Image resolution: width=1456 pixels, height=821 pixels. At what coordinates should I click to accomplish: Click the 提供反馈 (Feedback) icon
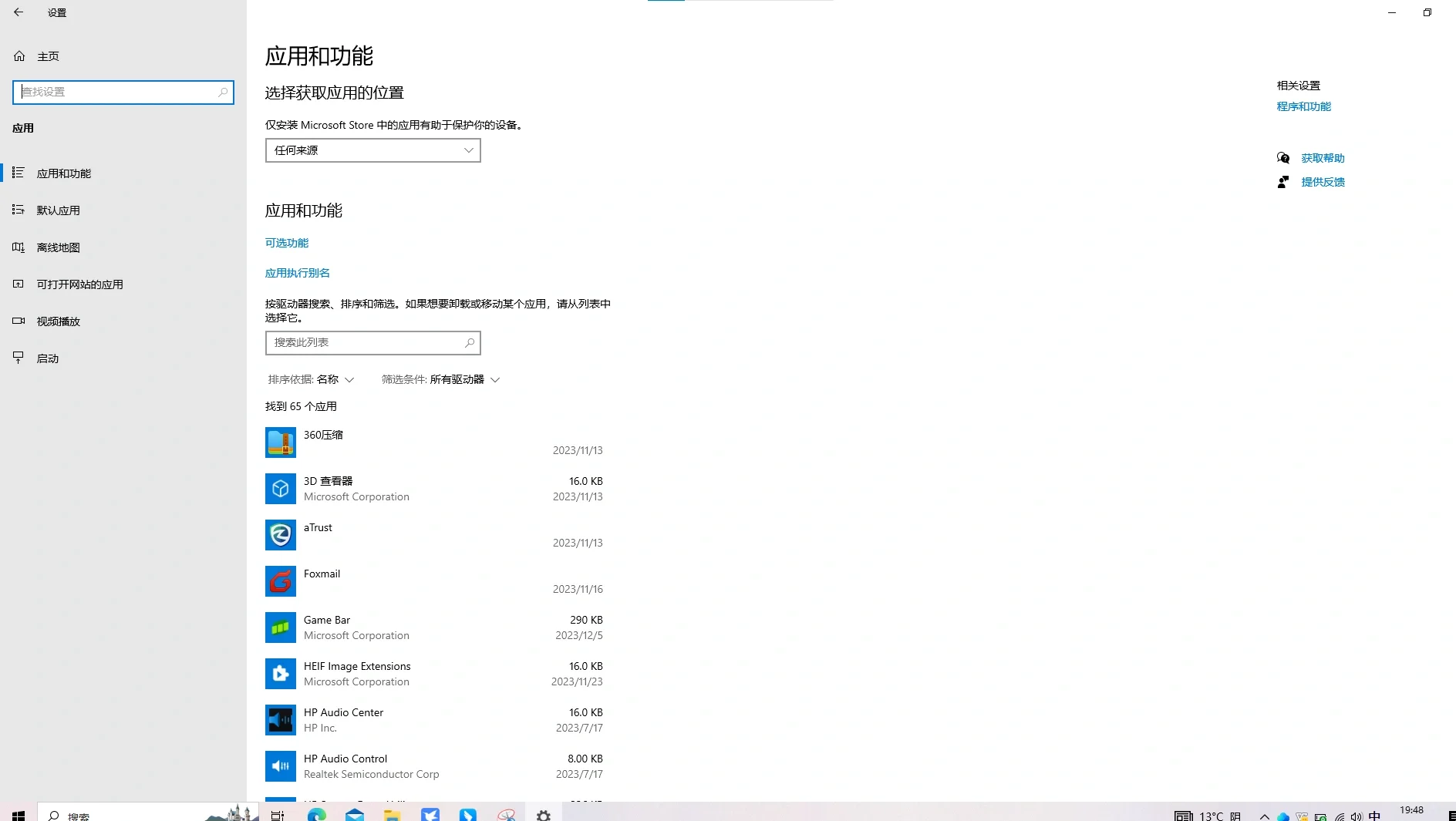pyautogui.click(x=1283, y=182)
